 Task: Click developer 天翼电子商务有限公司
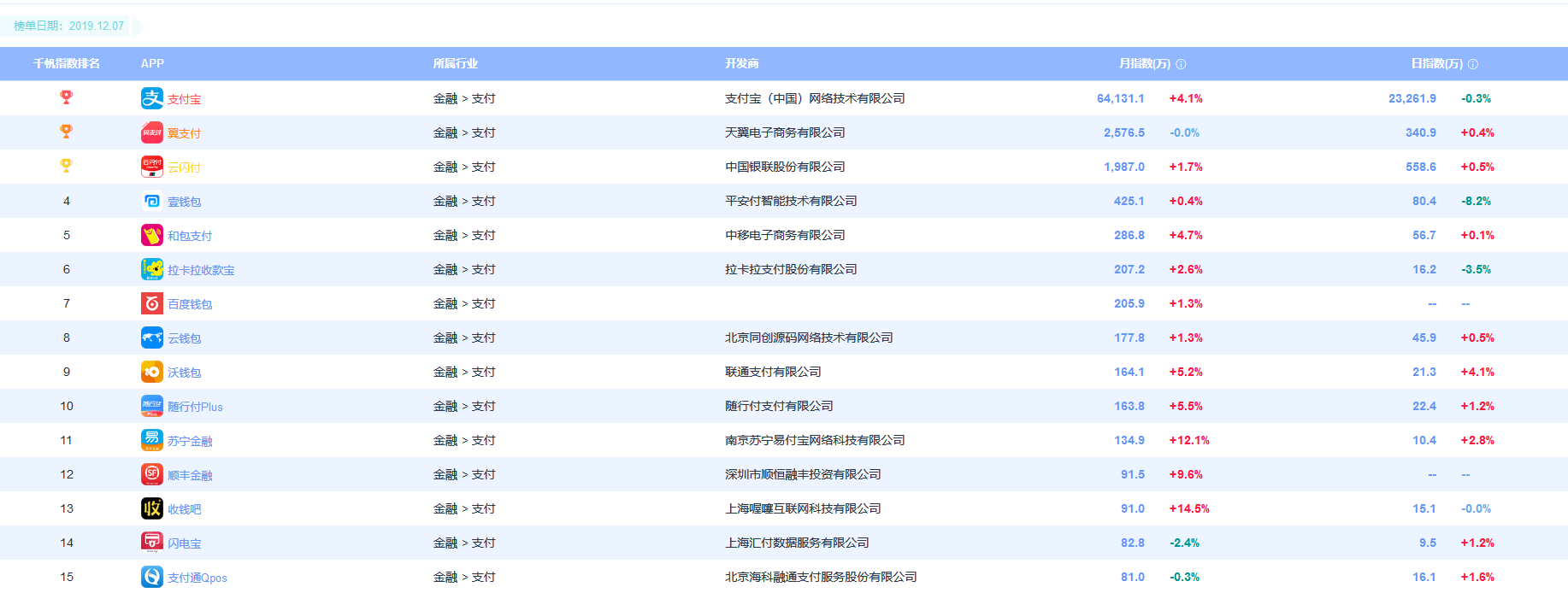click(785, 132)
